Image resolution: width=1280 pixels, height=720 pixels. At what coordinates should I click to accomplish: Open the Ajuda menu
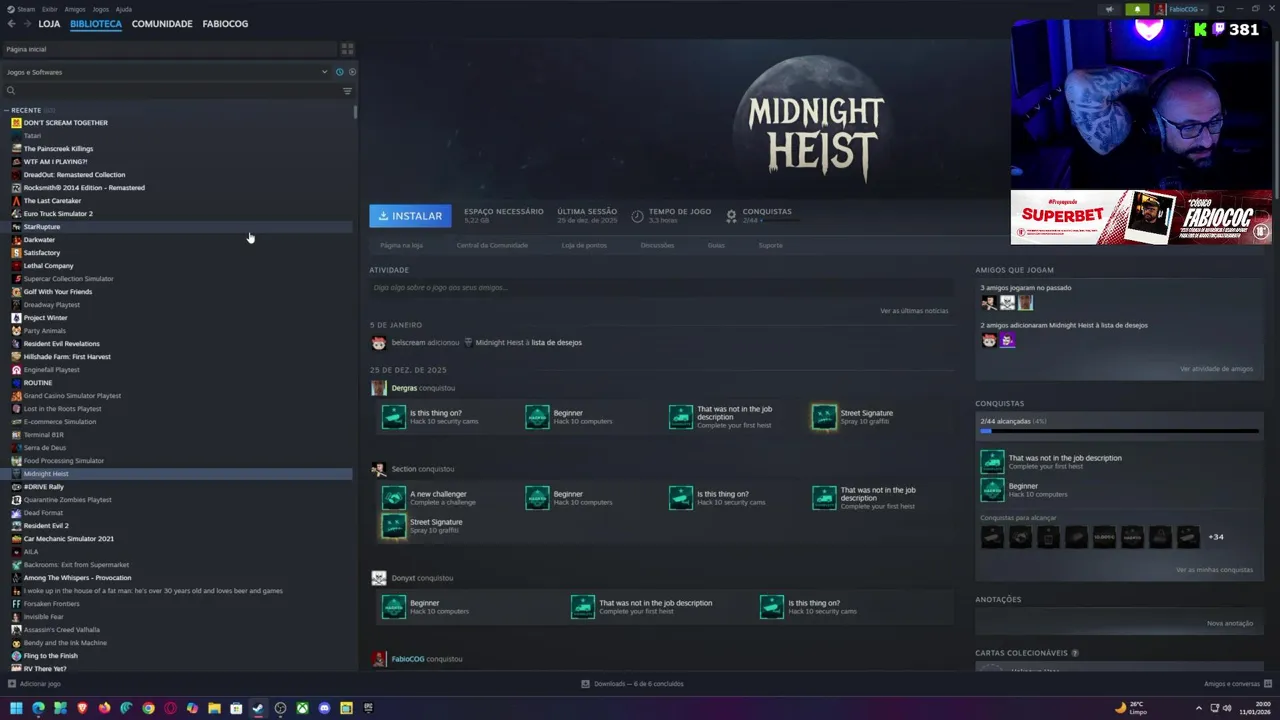pyautogui.click(x=124, y=9)
